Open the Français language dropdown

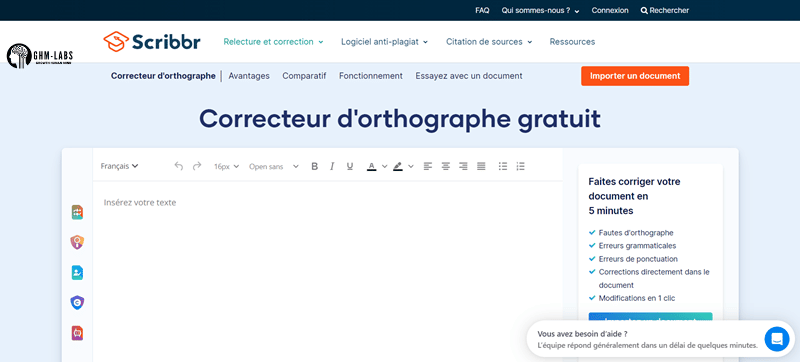click(x=119, y=166)
